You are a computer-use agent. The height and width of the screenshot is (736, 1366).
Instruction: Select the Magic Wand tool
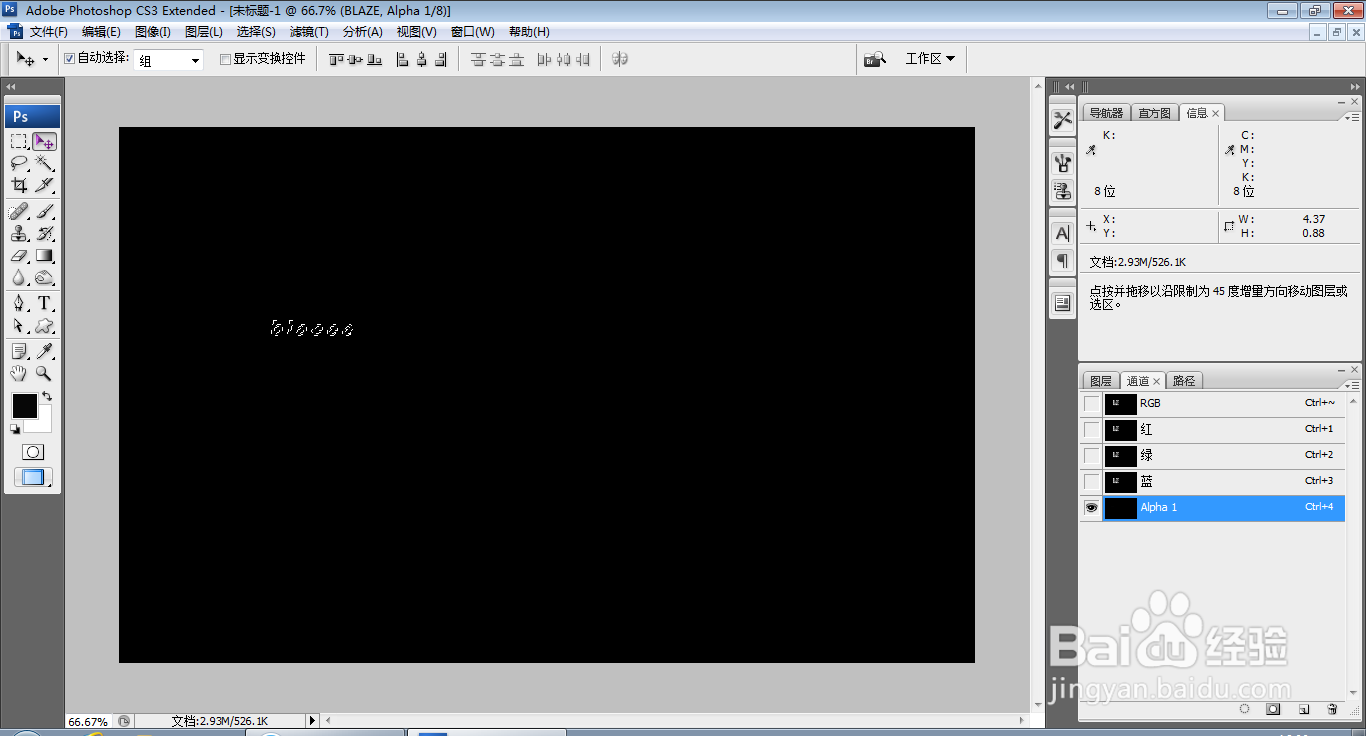point(44,163)
